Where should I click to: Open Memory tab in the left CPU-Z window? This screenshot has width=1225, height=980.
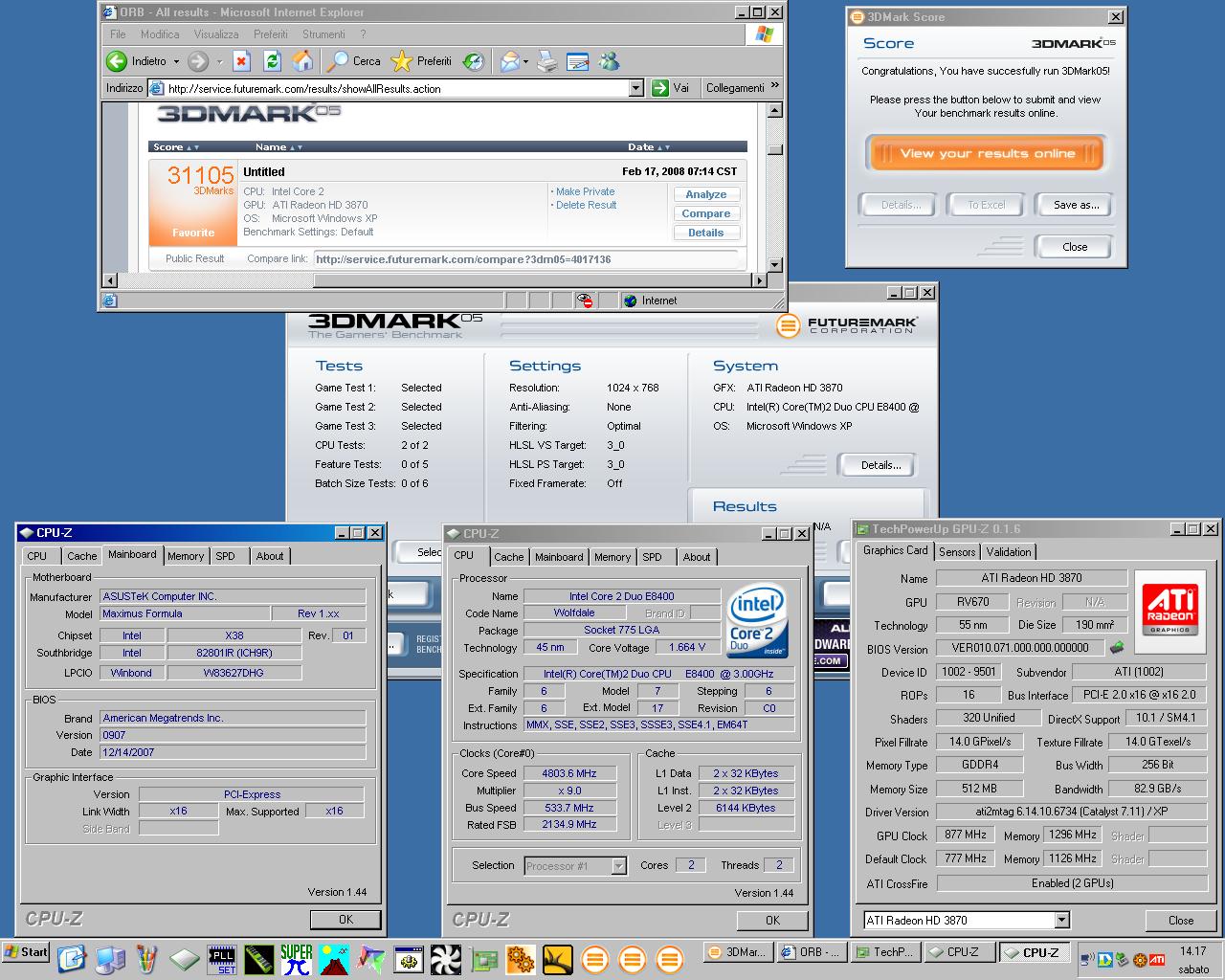[186, 556]
